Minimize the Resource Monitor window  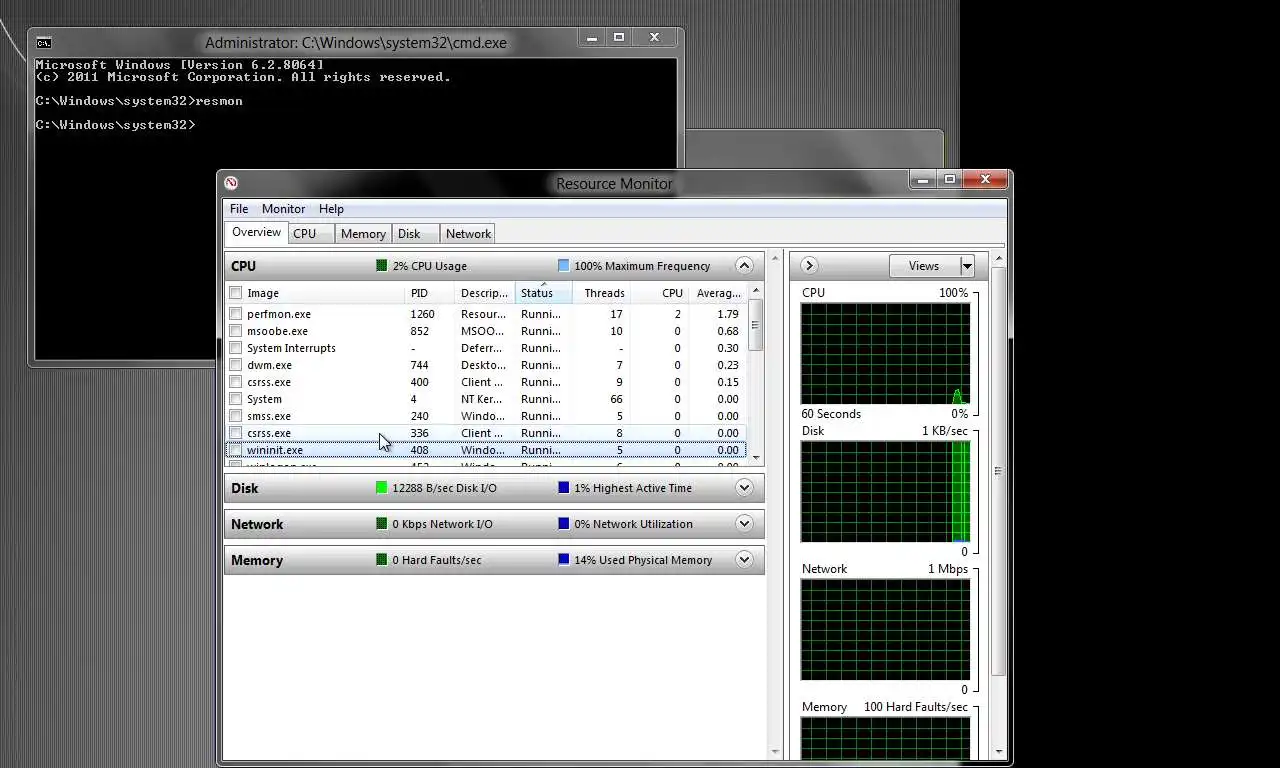tap(923, 180)
